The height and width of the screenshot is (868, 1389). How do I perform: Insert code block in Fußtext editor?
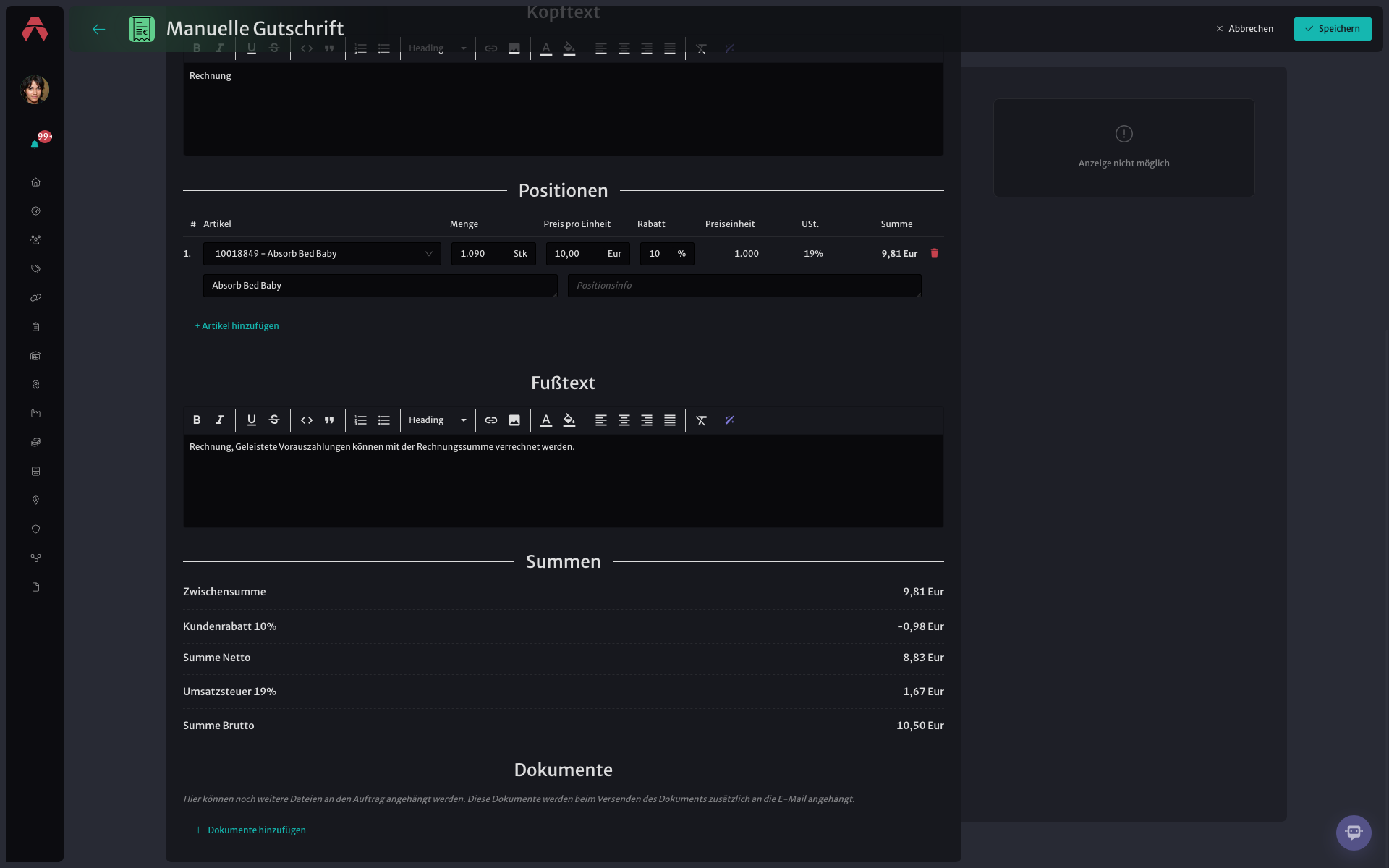pos(307,420)
